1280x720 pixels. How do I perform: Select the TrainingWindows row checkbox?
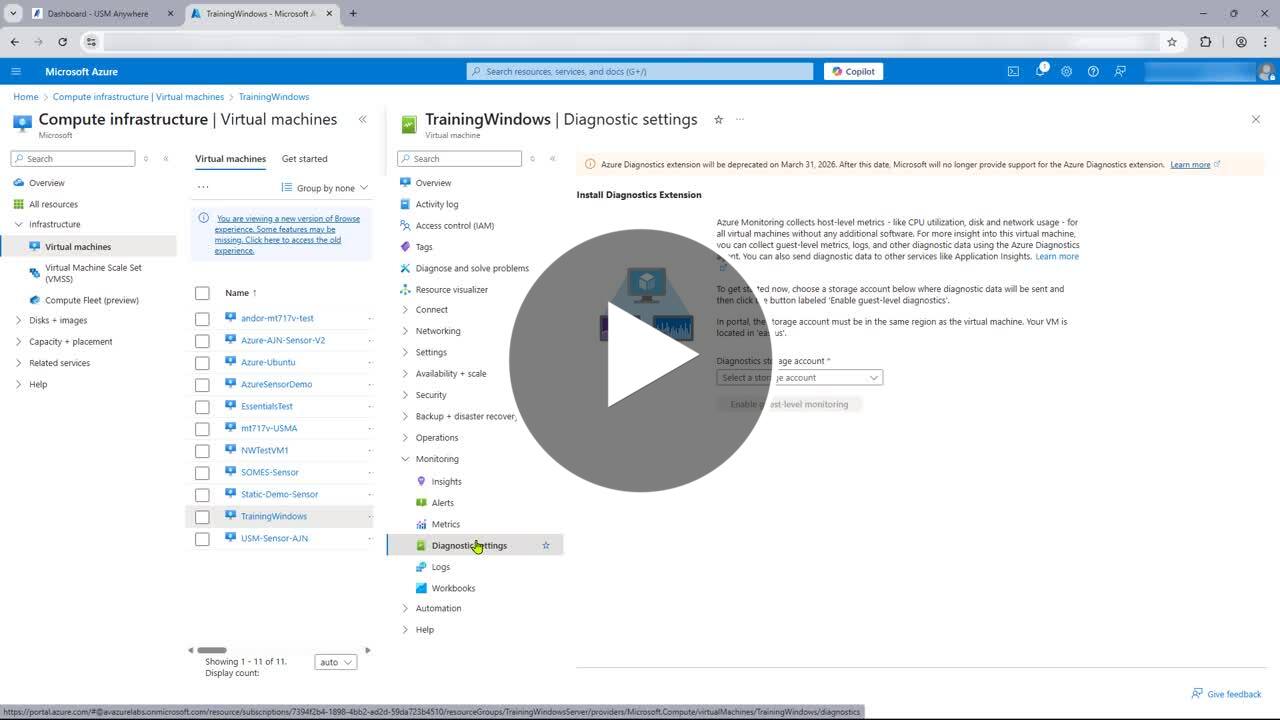point(202,517)
